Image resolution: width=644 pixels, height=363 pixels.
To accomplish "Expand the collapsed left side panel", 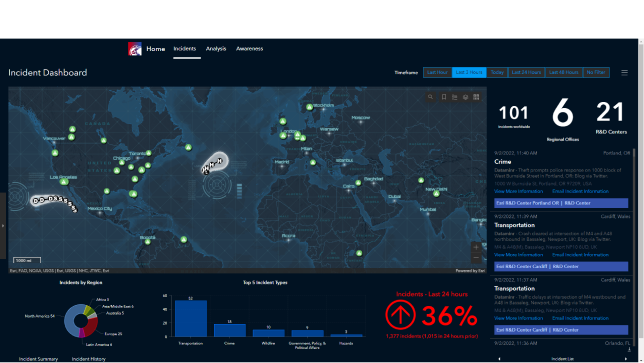I will tap(3, 225).
